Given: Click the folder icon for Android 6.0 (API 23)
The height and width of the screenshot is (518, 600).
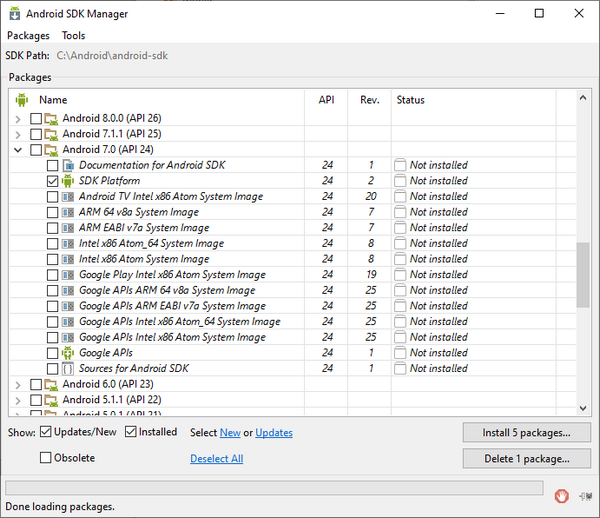Looking at the screenshot, I should click(51, 384).
